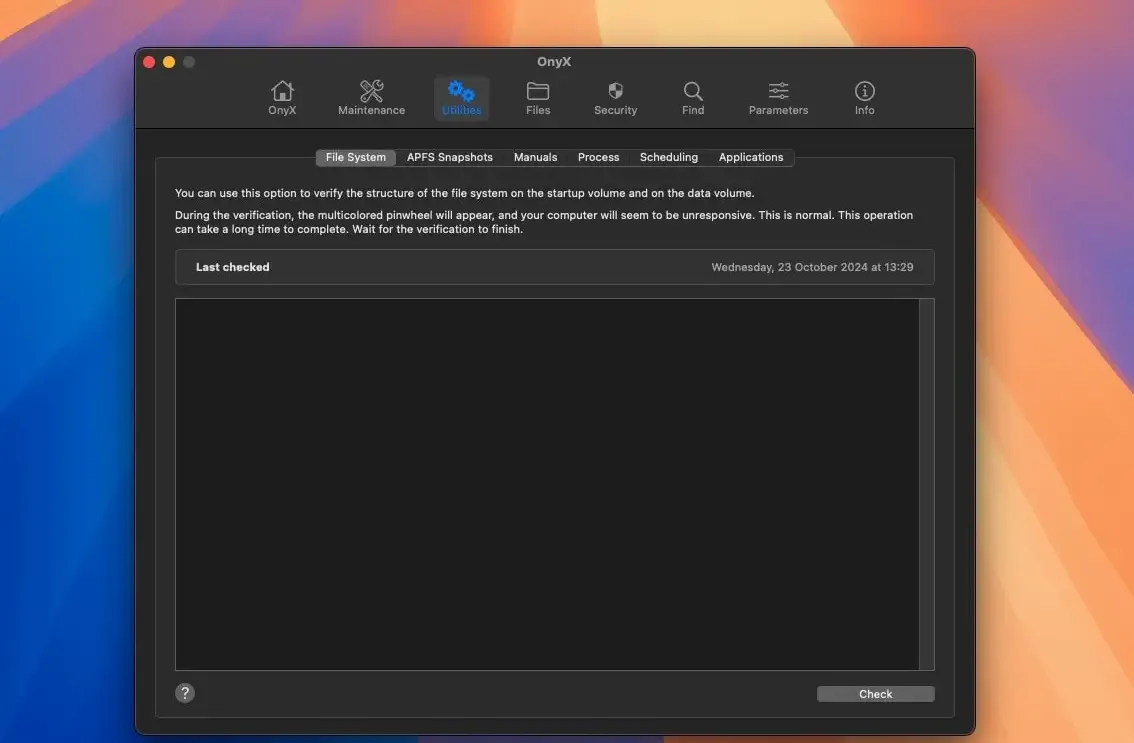Open the OnyX home toolbar section
1134x743 pixels.
pyautogui.click(x=282, y=98)
